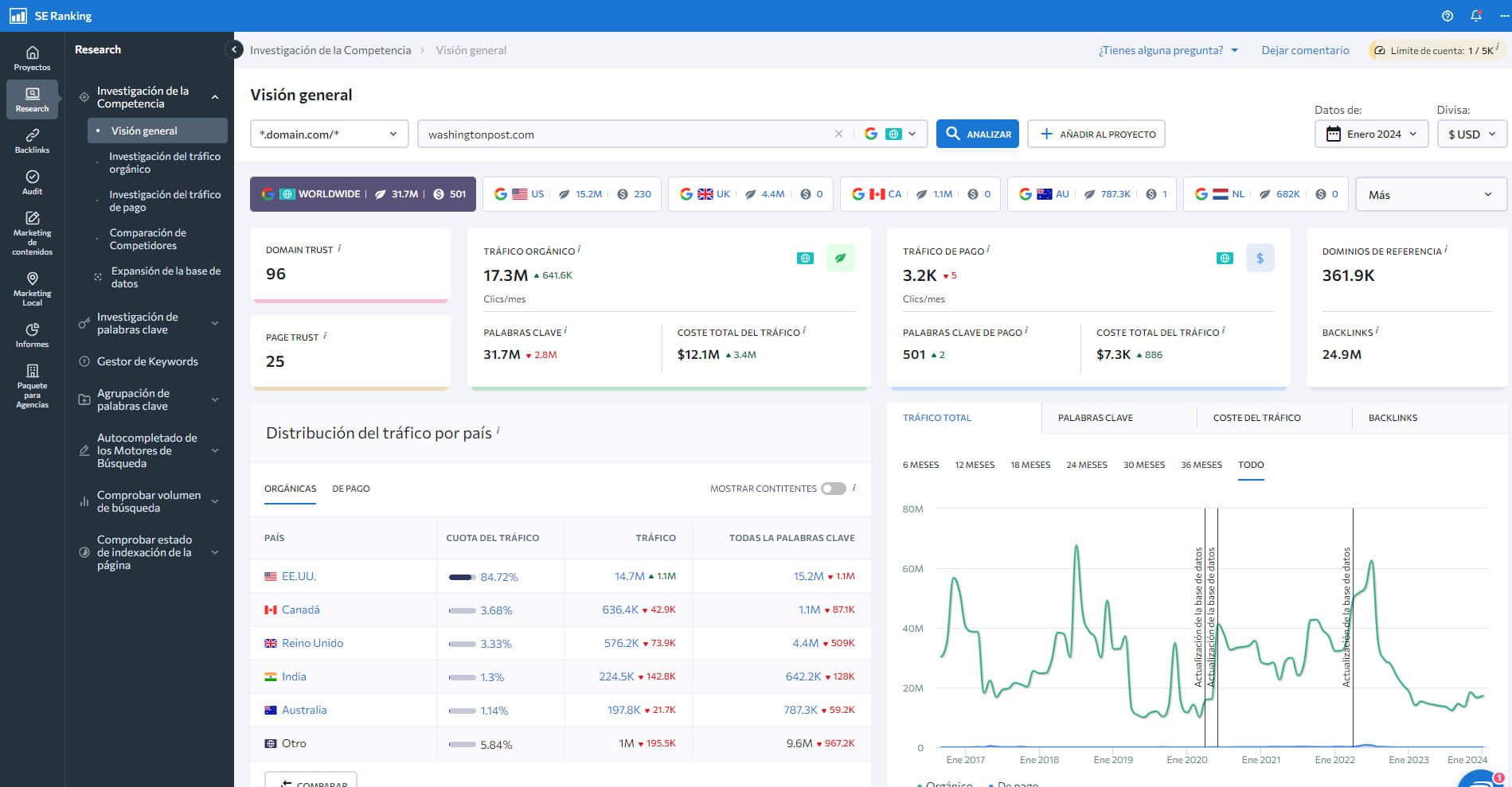Open the Audit sidebar section
The width and height of the screenshot is (1512, 787).
(x=32, y=182)
